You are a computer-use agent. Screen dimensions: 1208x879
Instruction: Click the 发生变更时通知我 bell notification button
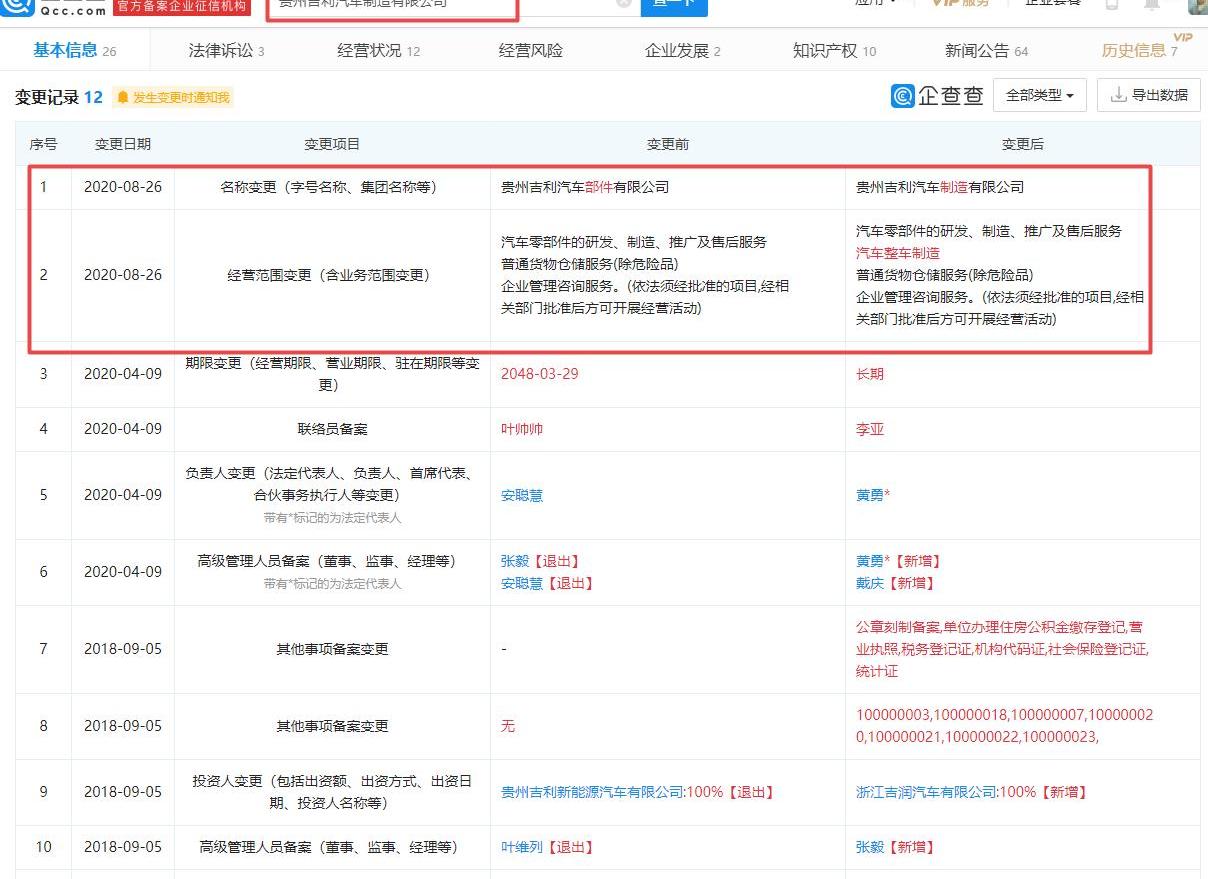click(173, 97)
